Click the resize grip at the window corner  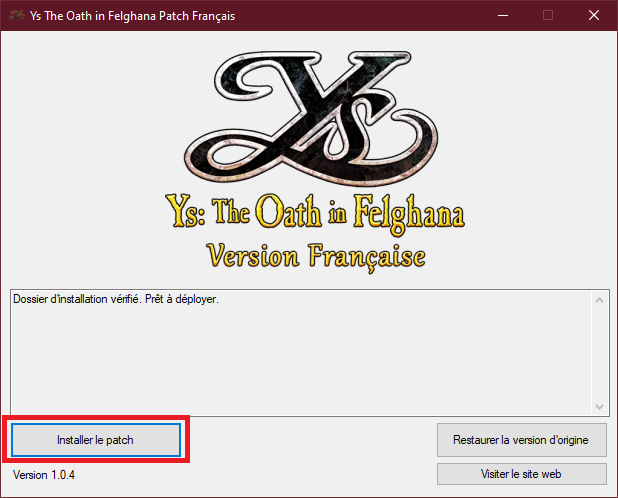tap(612, 492)
